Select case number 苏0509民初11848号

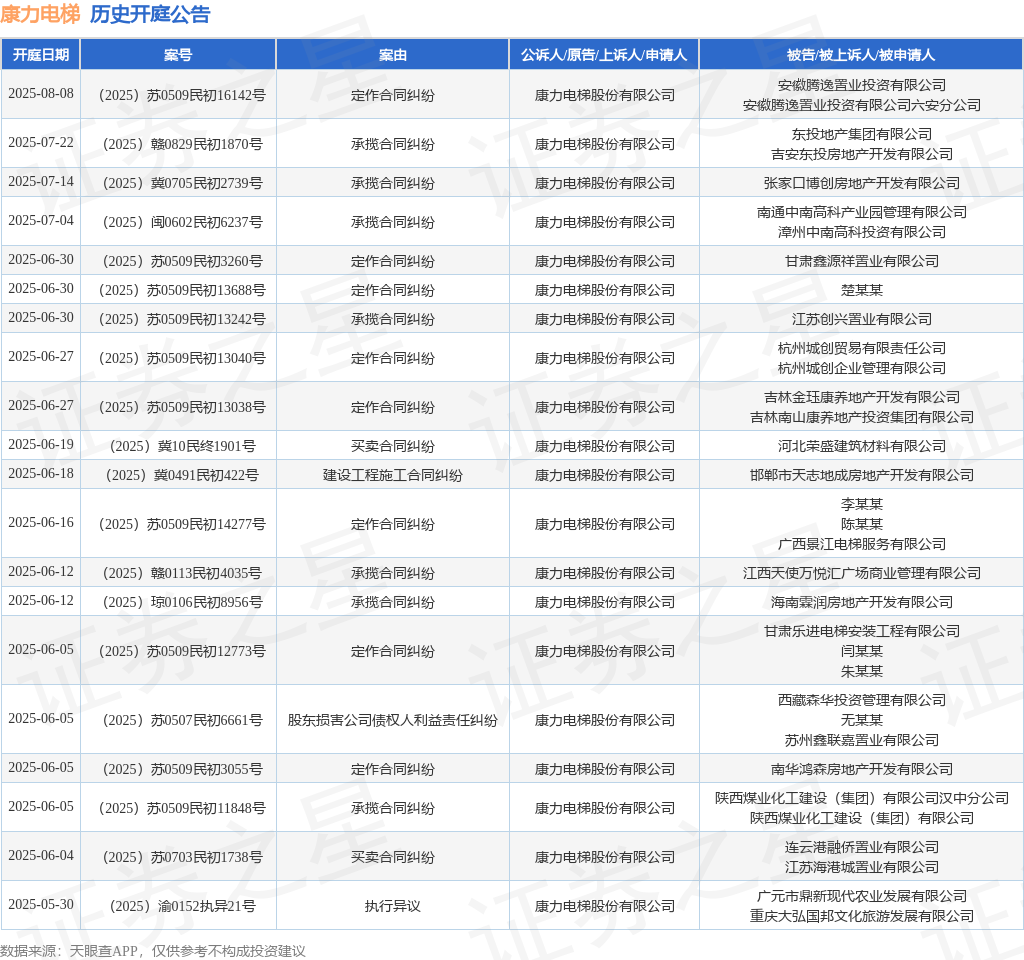182,808
